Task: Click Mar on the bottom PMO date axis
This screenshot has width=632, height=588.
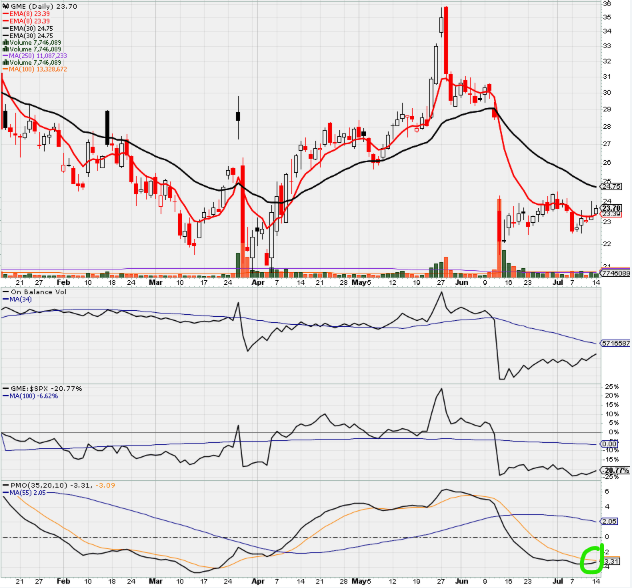Action: click(156, 582)
